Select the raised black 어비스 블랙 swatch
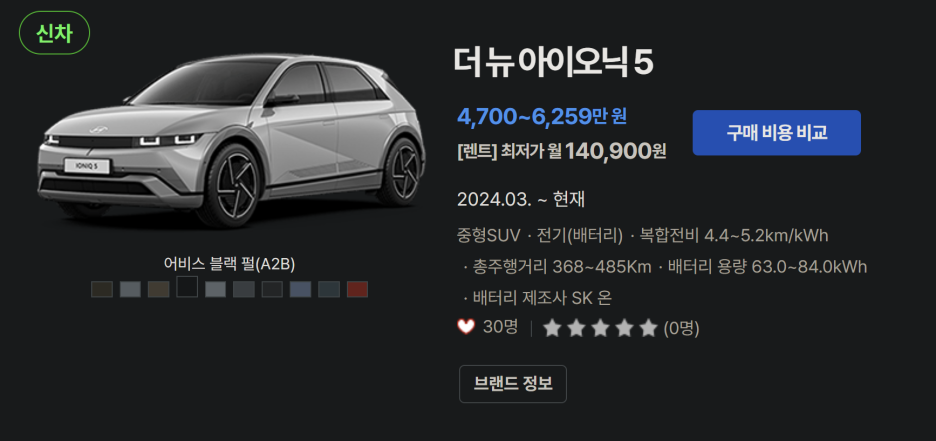This screenshot has height=441, width=936. [187, 287]
